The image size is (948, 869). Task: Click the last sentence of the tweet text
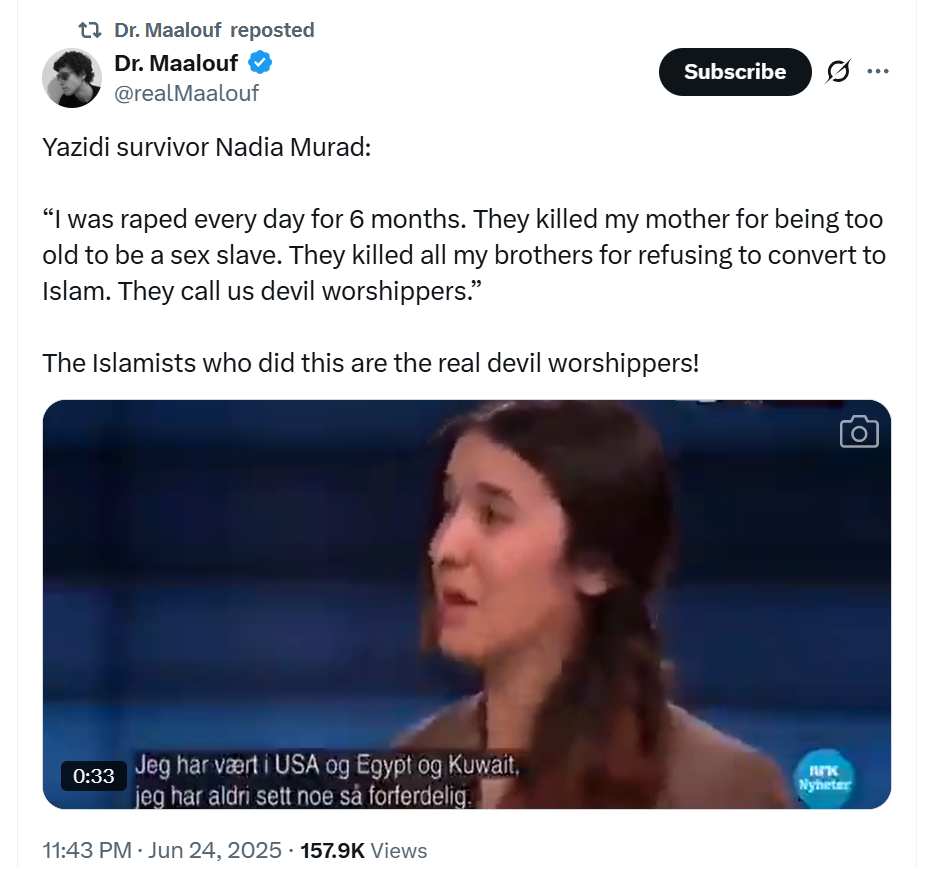click(370, 361)
